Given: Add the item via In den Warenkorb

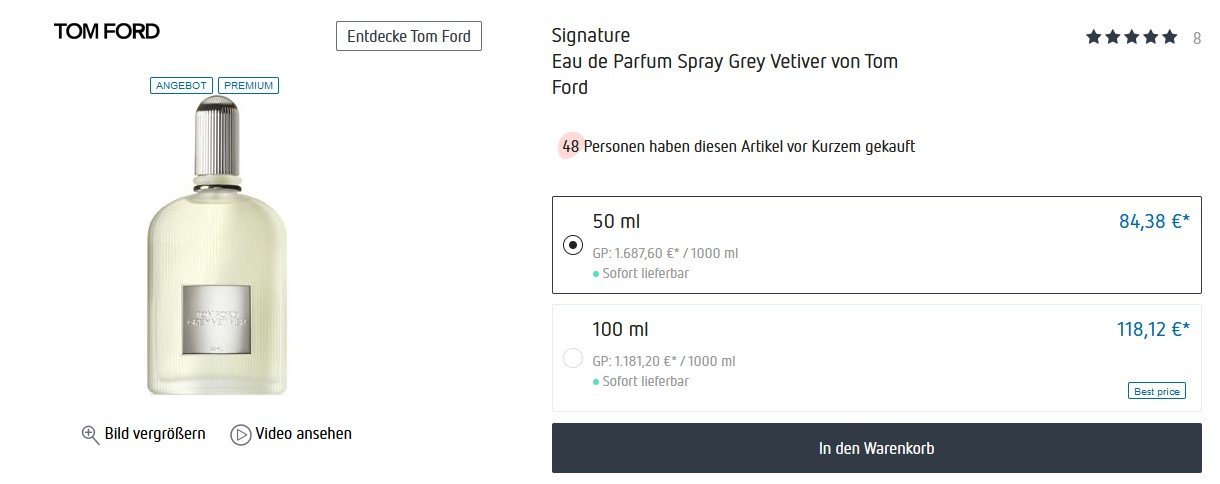Looking at the screenshot, I should 876,448.
